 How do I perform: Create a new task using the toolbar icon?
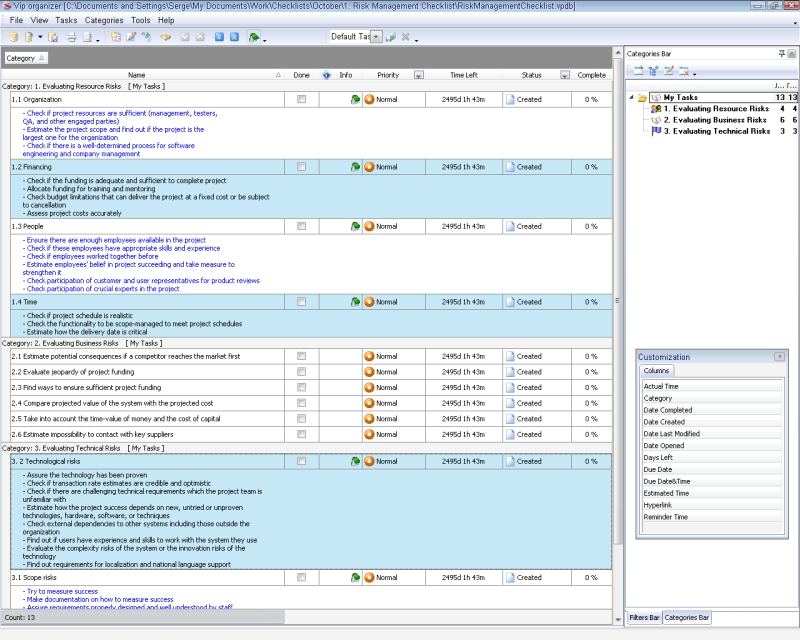click(x=114, y=38)
